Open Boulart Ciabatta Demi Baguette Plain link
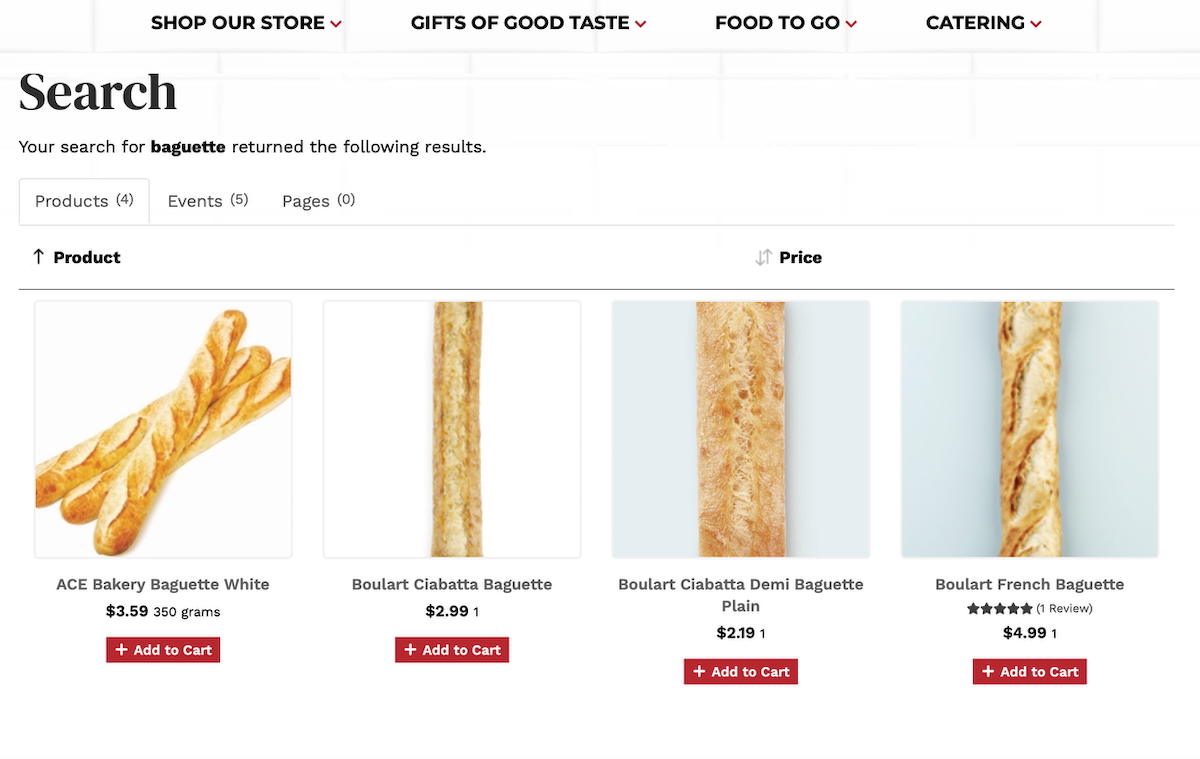The height and width of the screenshot is (759, 1200). [x=741, y=594]
